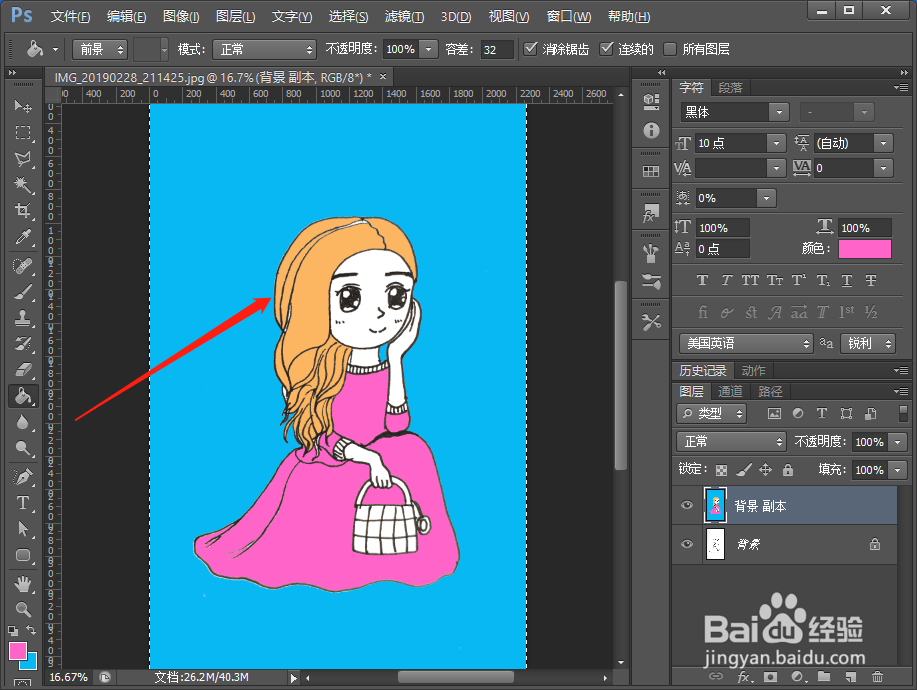Select the Pen tool
This screenshot has width=917, height=690.
click(x=23, y=477)
